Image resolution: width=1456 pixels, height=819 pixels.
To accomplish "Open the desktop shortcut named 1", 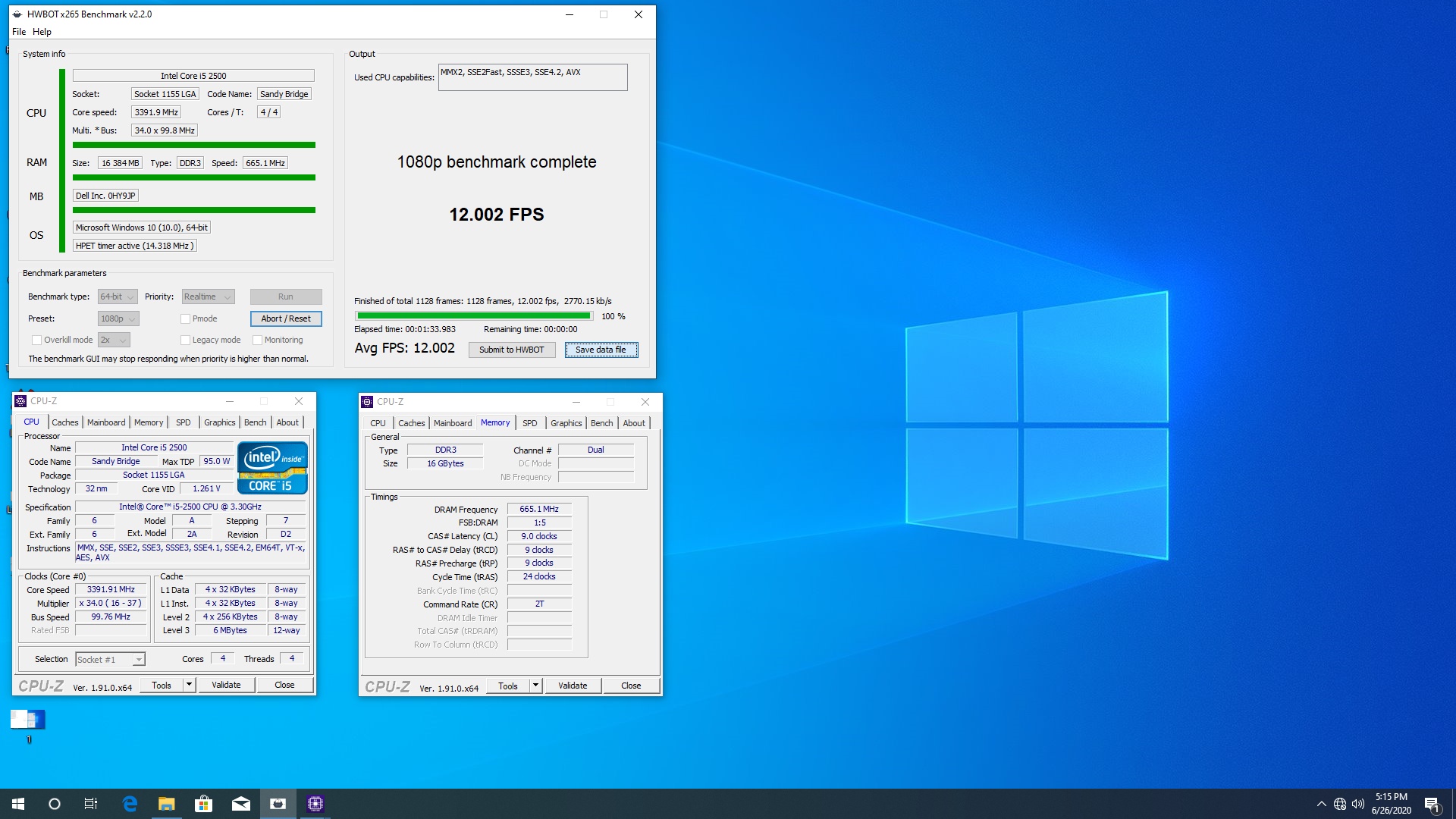I will coord(28,726).
